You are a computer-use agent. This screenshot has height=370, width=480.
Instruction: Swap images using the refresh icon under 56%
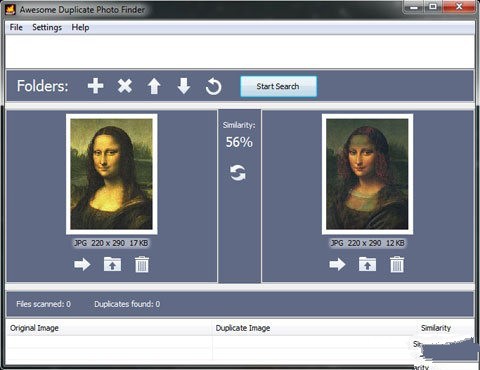click(x=238, y=173)
